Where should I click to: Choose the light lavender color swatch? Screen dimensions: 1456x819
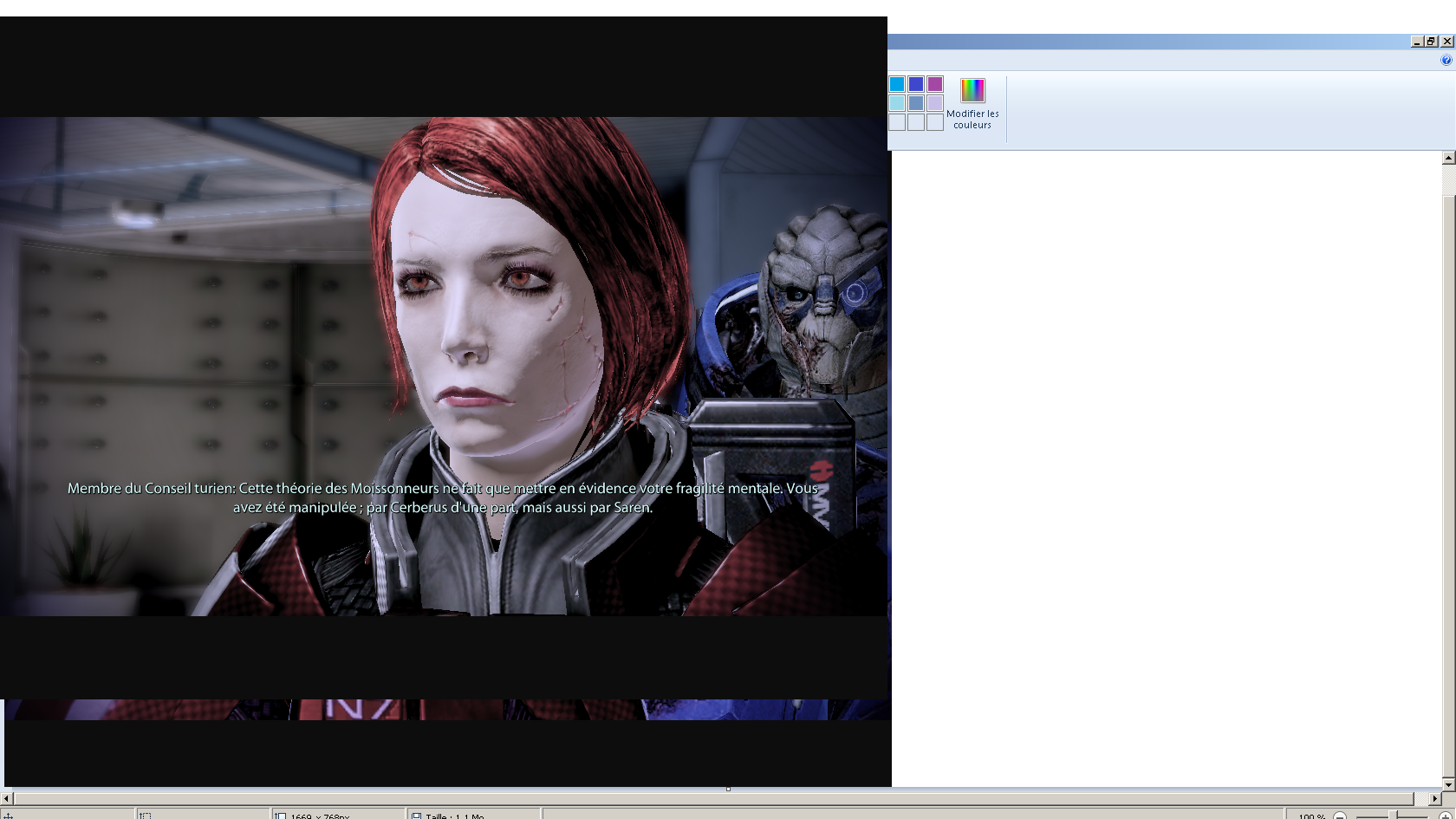point(935,103)
